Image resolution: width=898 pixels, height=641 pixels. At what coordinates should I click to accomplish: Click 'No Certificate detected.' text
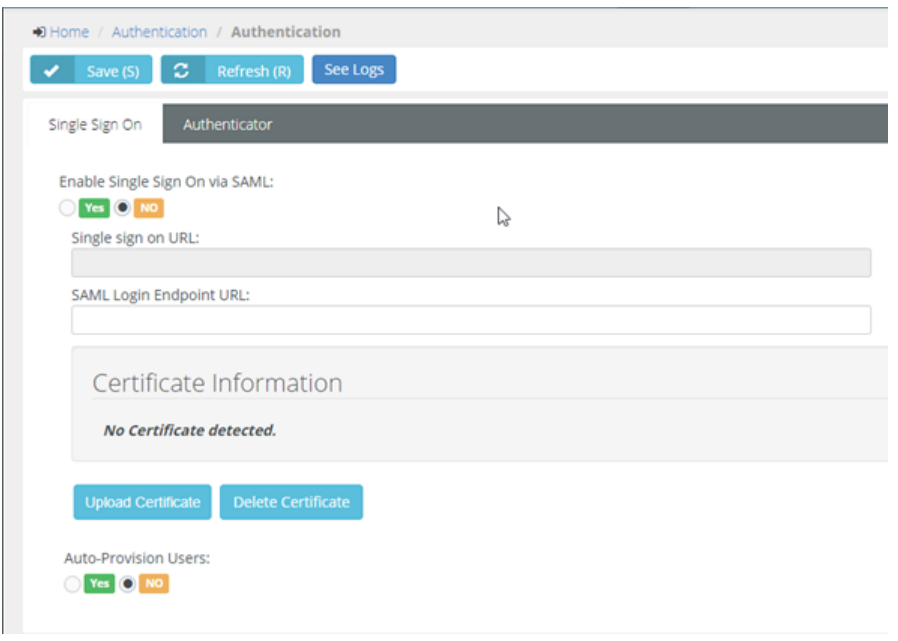click(190, 430)
